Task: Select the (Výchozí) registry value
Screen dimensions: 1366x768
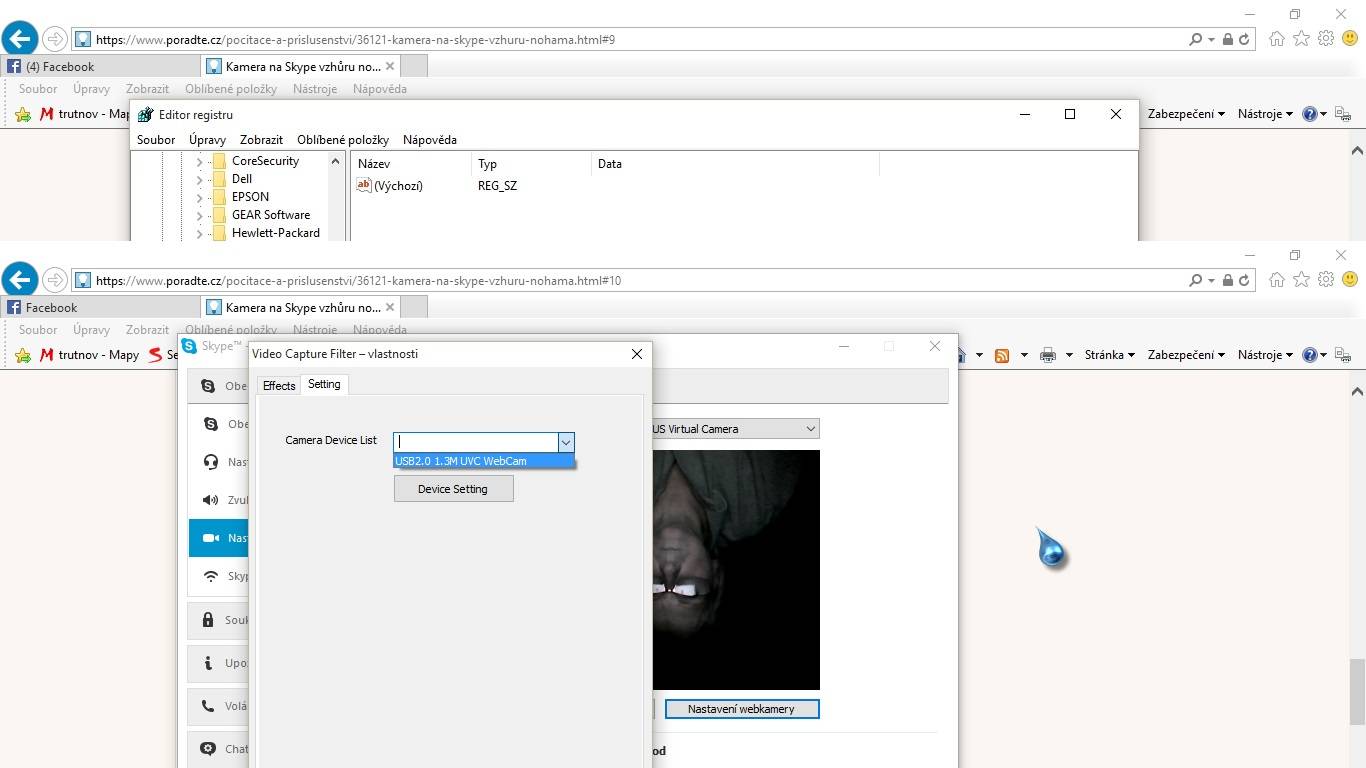Action: [398, 186]
